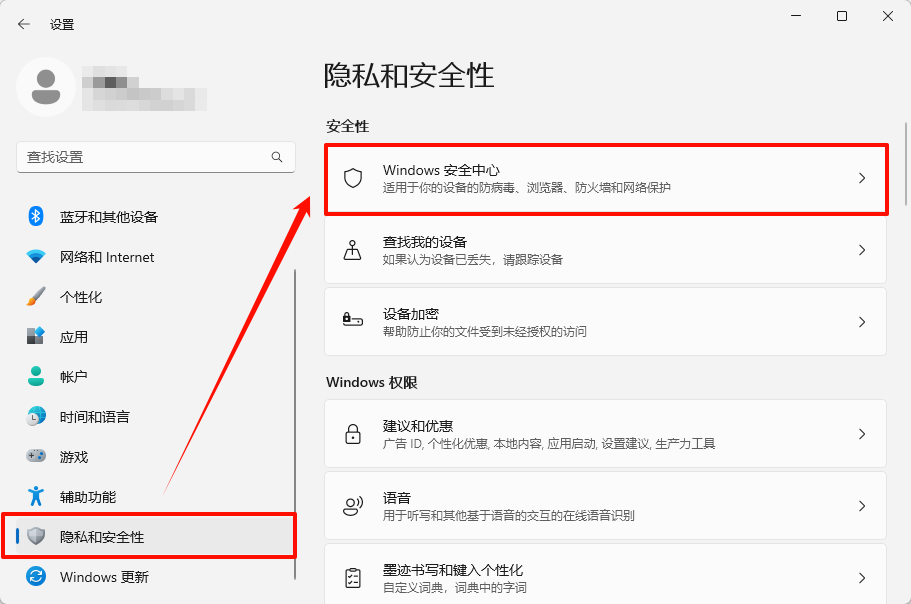Click the main page vertical scrollbar

click(905, 164)
